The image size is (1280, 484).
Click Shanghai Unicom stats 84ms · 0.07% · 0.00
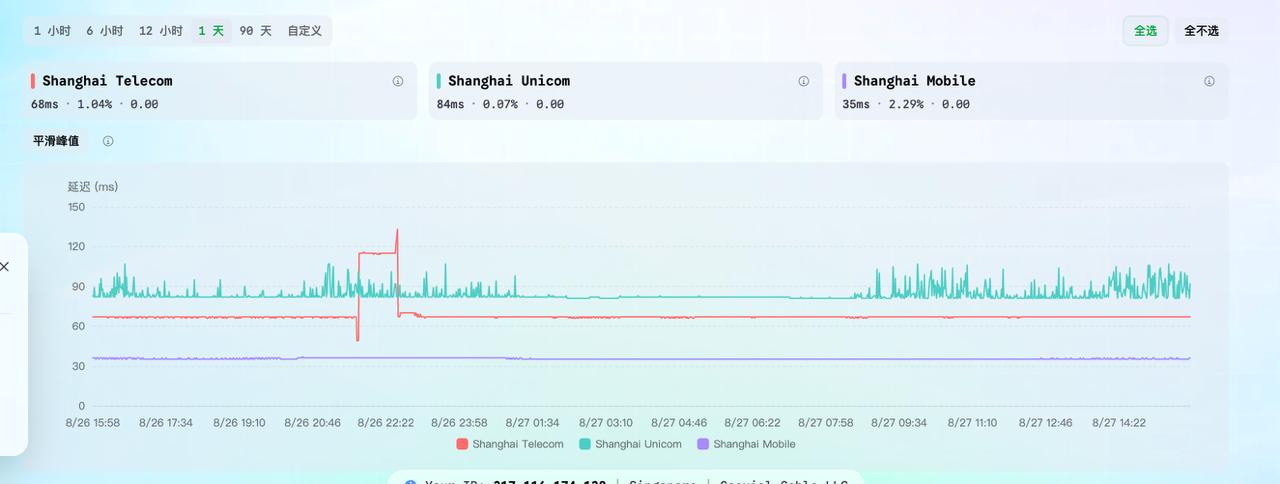pyautogui.click(x=500, y=104)
